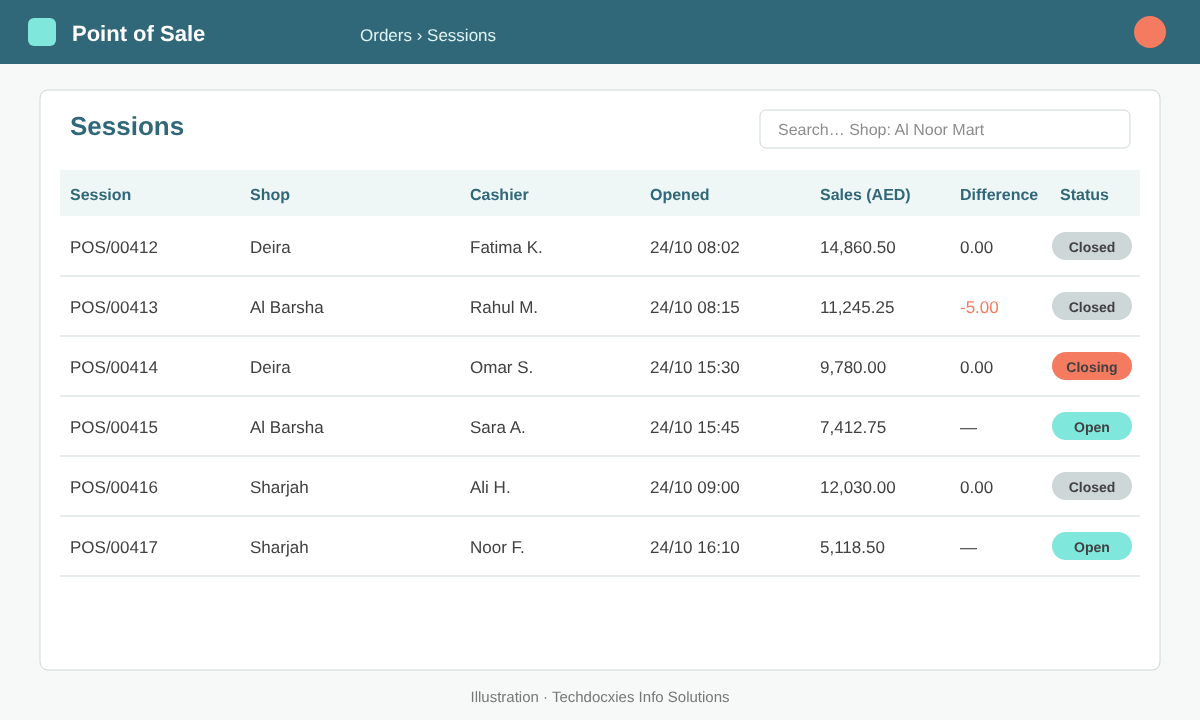Click sales amount 7,412.75
The height and width of the screenshot is (720, 1200).
click(x=853, y=427)
